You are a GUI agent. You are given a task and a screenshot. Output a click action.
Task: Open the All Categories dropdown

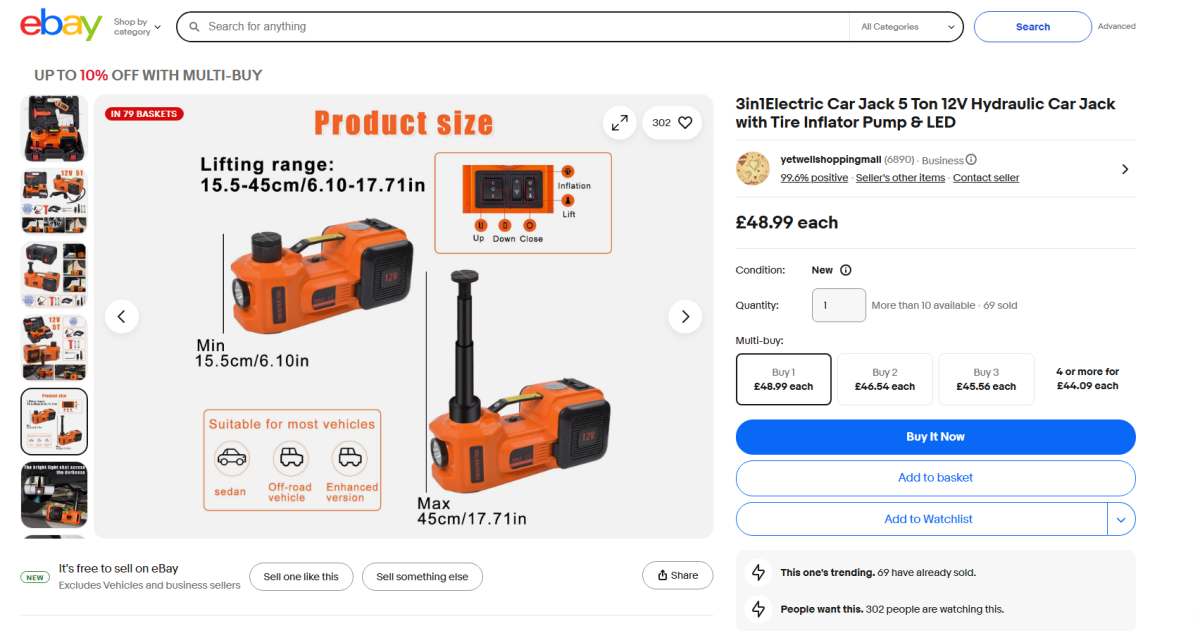tap(905, 27)
